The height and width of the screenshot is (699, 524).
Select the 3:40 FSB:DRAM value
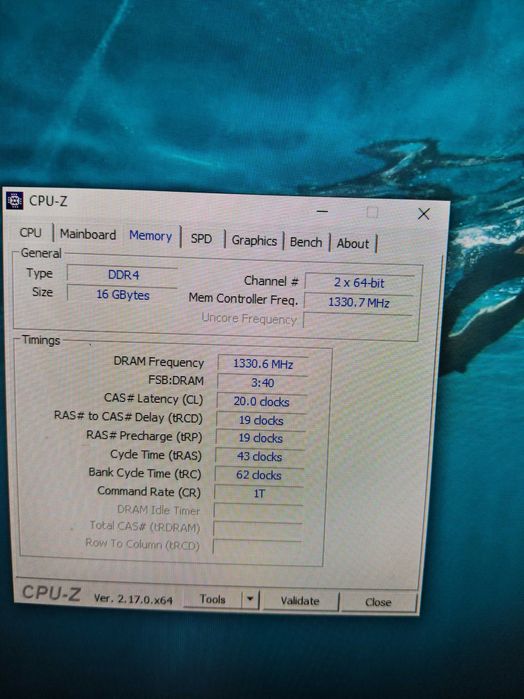(262, 383)
